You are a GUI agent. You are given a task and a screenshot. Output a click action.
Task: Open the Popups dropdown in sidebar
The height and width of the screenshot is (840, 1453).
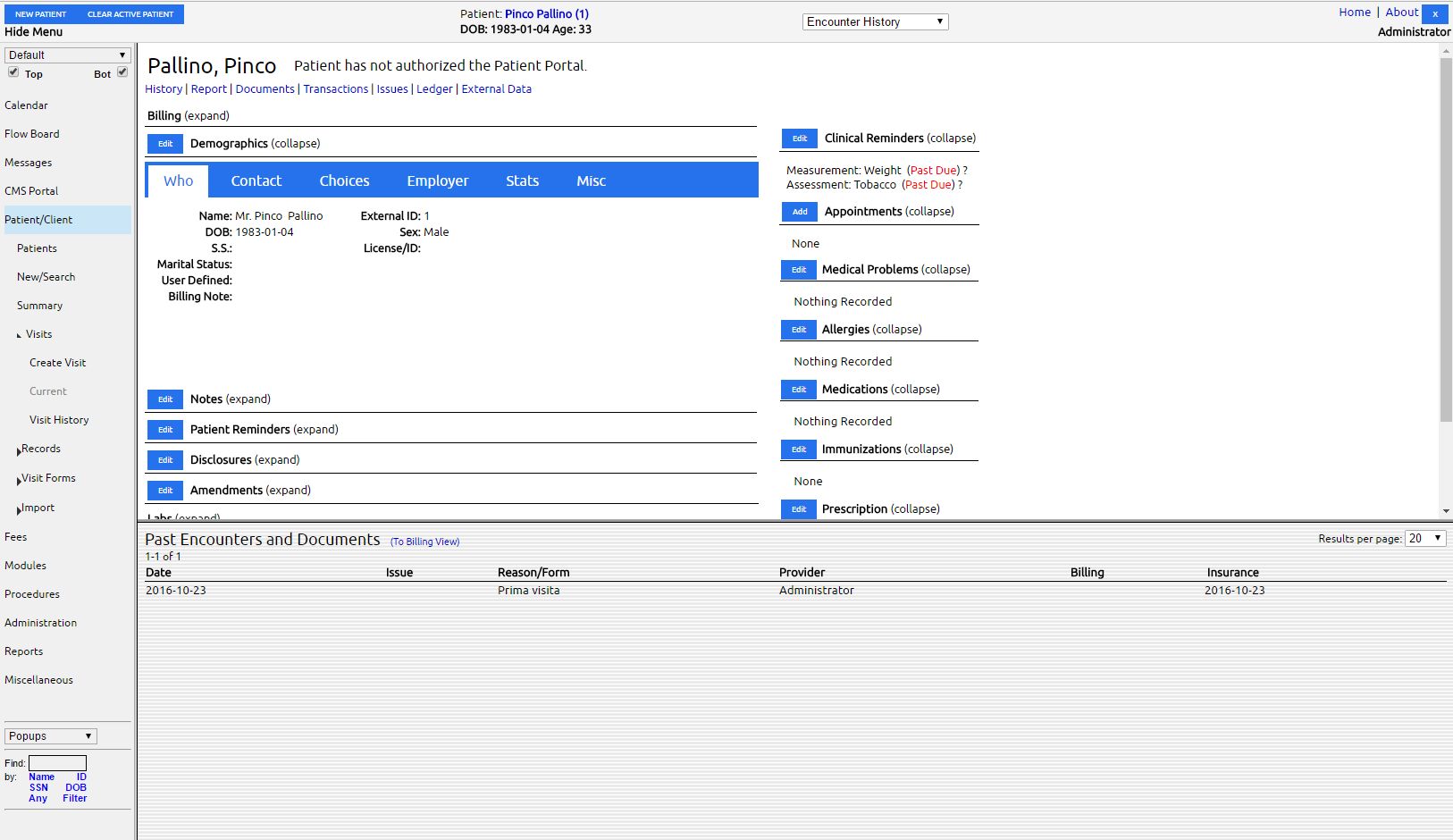(51, 736)
